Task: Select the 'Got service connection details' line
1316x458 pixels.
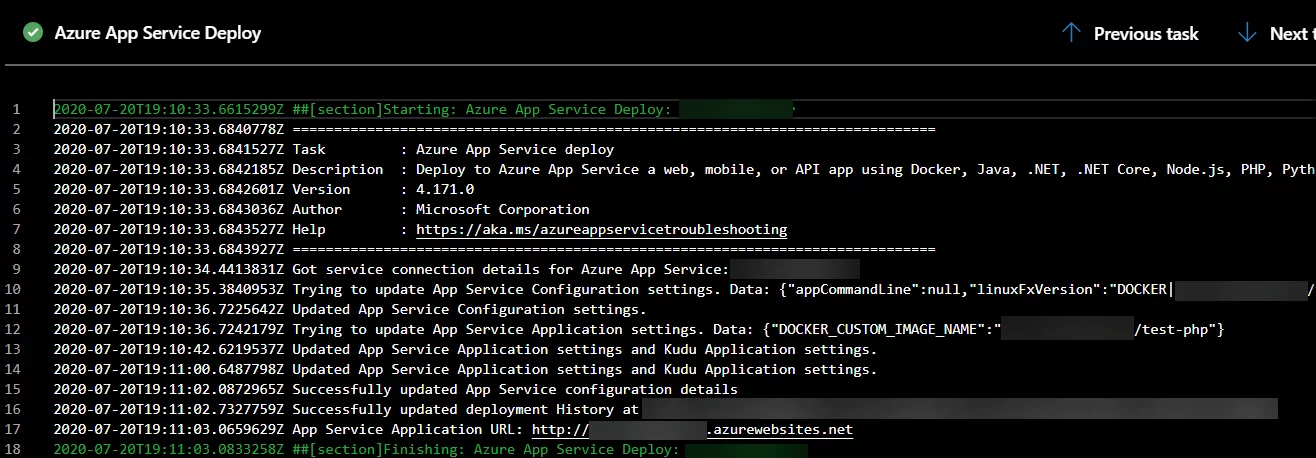Action: [456, 269]
